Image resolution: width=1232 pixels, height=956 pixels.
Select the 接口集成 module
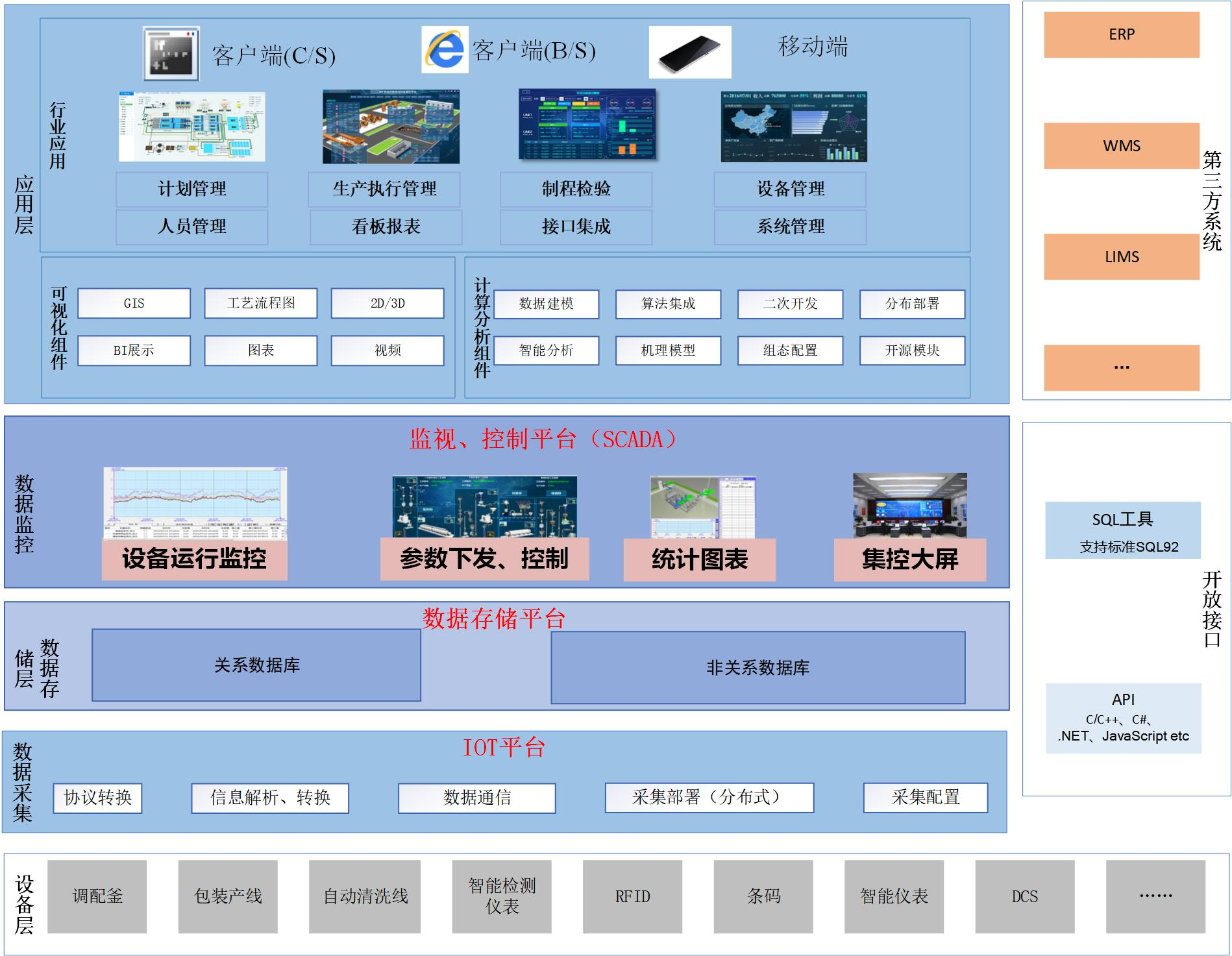point(576,227)
